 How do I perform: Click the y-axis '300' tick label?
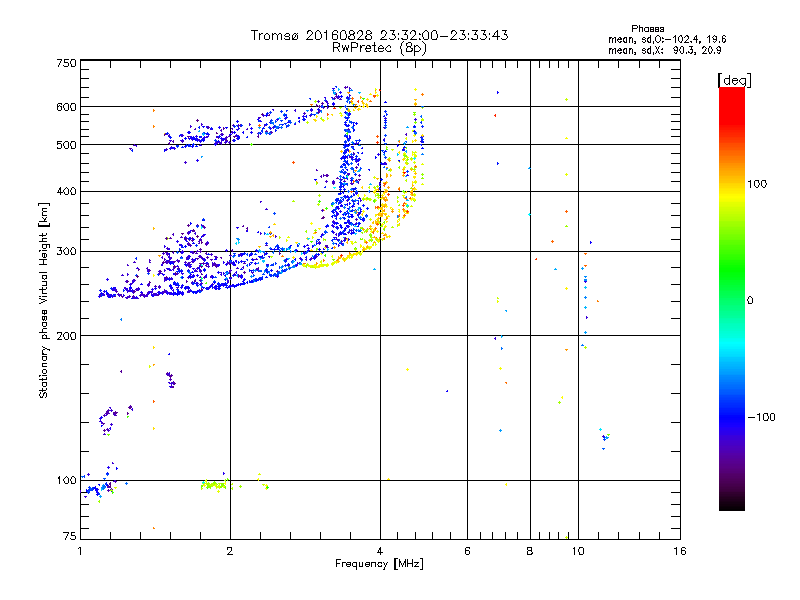click(x=66, y=252)
